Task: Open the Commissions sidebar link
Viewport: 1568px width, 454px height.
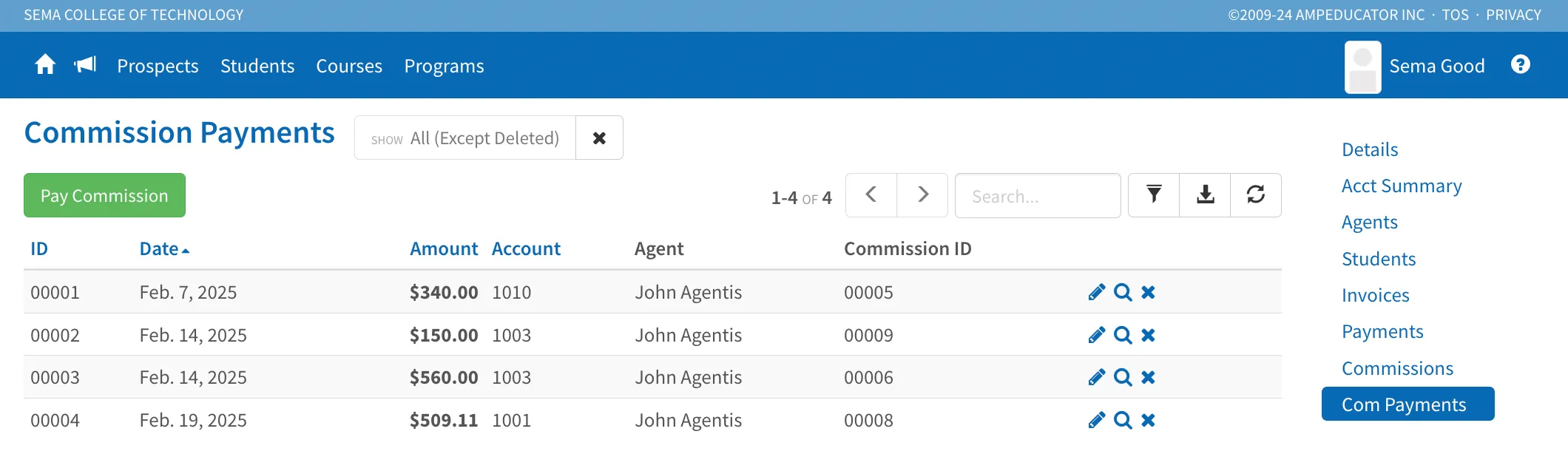Action: [x=1397, y=368]
